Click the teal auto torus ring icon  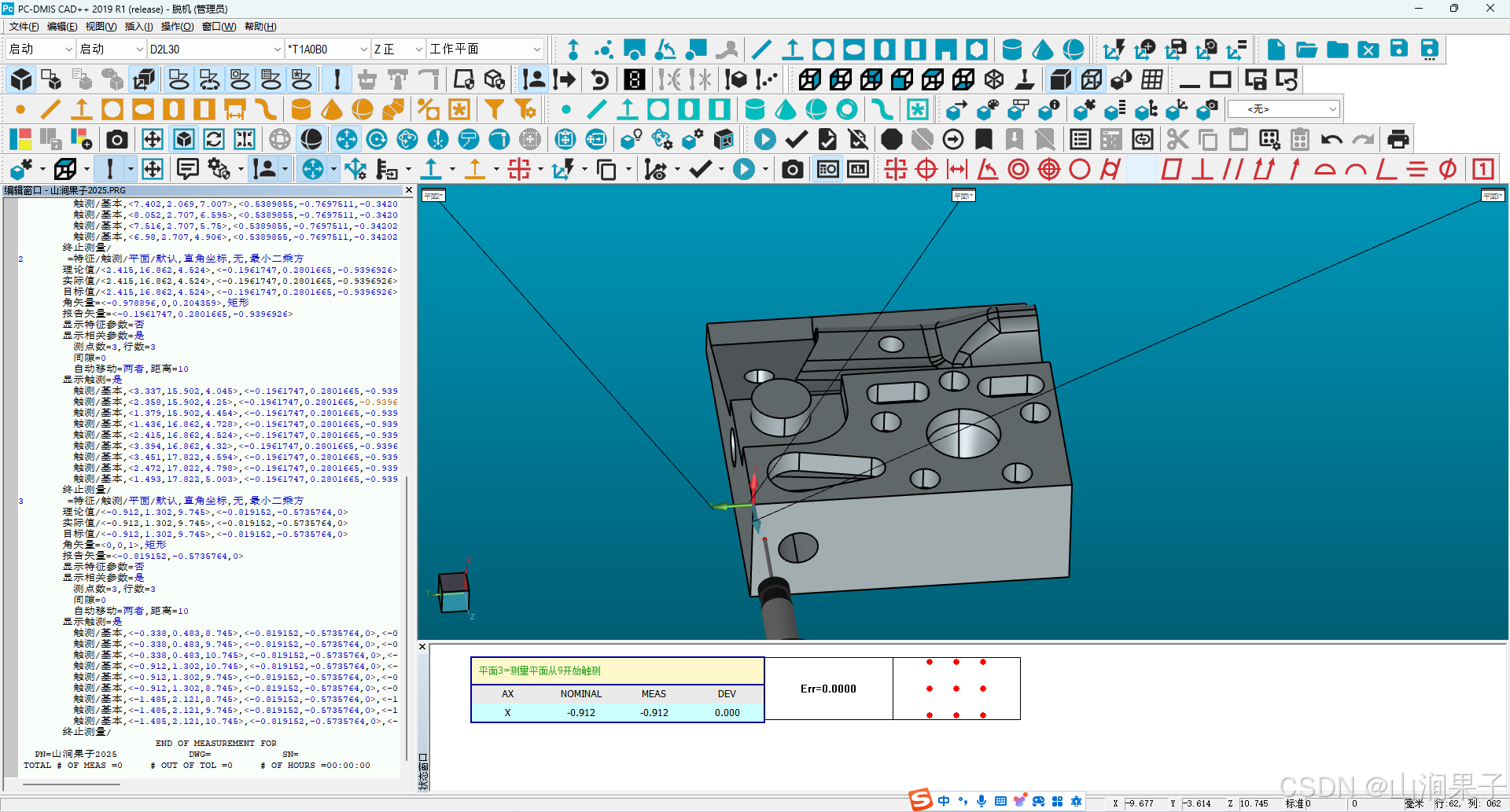pyautogui.click(x=847, y=109)
